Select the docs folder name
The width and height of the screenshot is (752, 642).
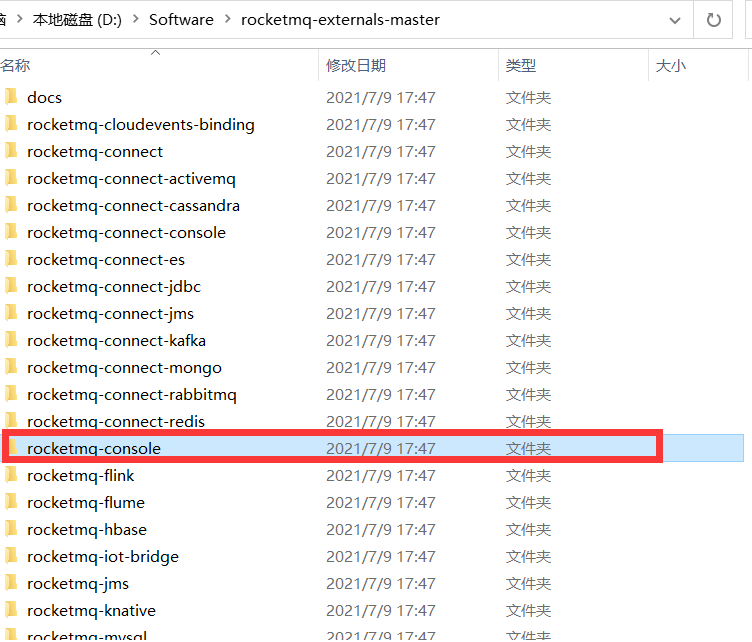tap(45, 98)
